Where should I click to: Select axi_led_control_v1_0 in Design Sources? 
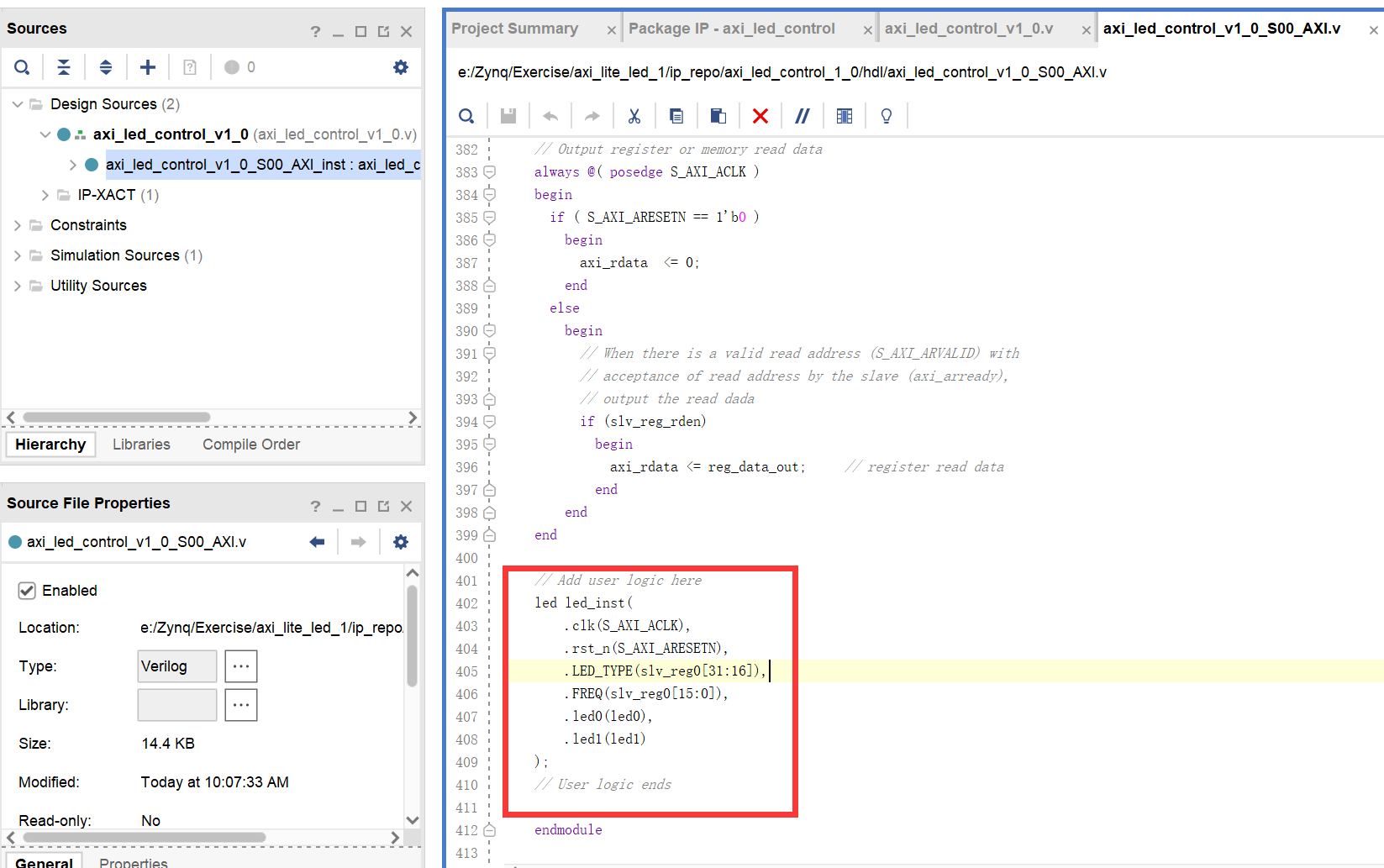171,134
